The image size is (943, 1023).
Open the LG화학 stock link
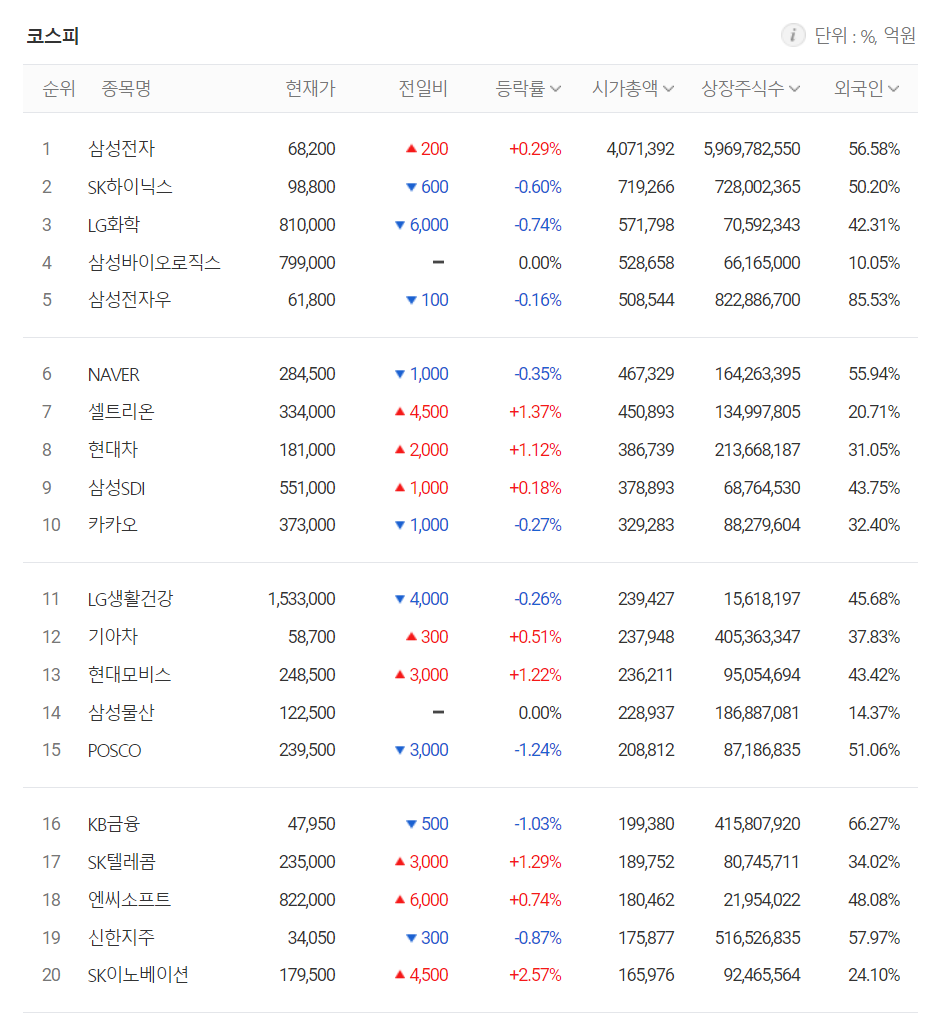[114, 225]
